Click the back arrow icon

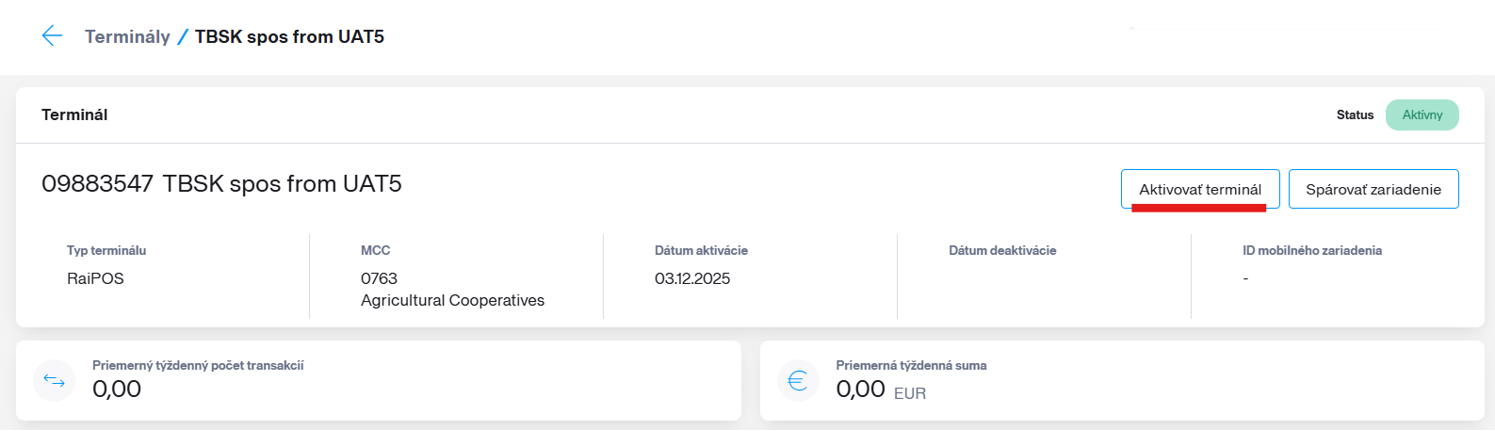52,36
